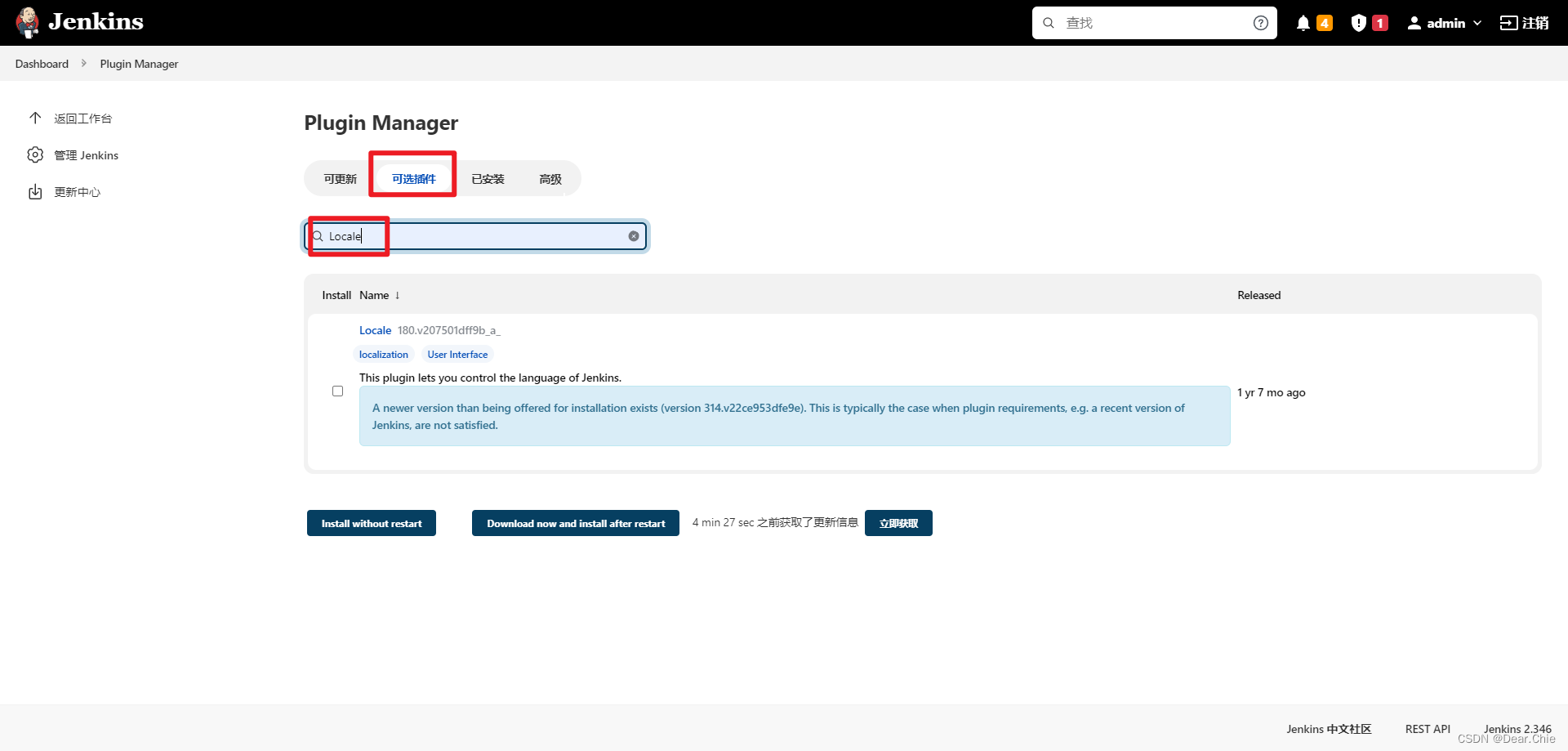1568x751 pixels.
Task: Open REST API footer link
Action: click(1428, 729)
